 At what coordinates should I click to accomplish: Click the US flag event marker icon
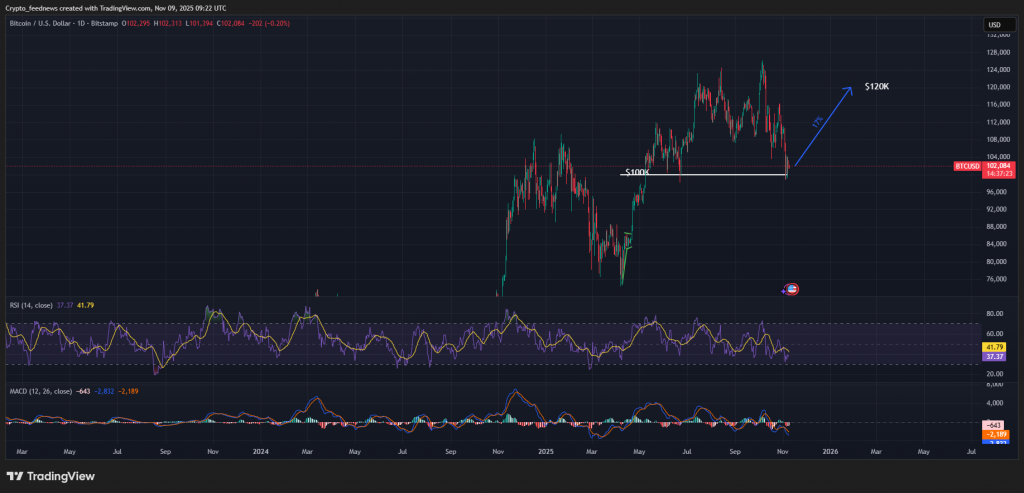pos(792,289)
